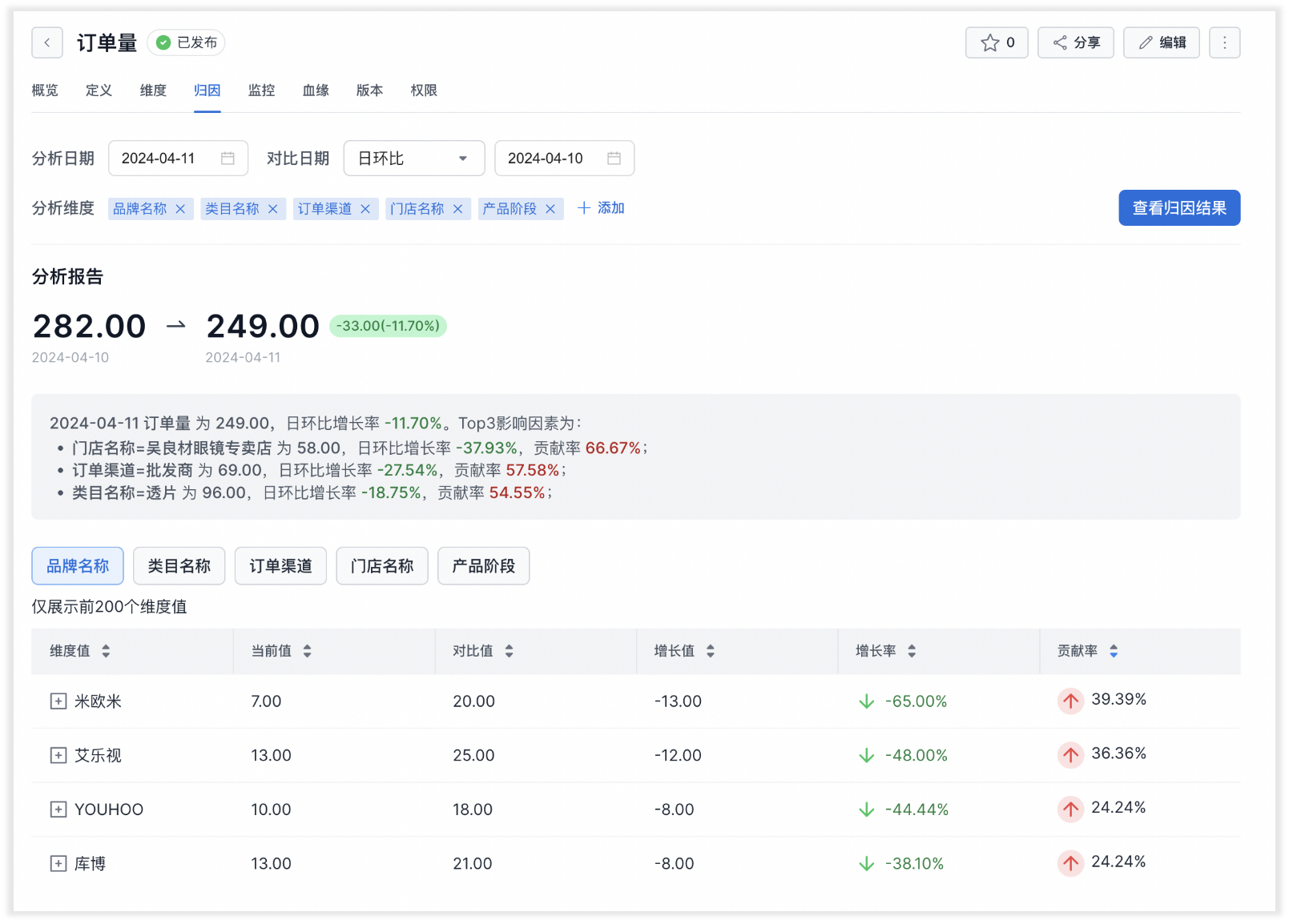Expand the 米欧米 brand row
The image size is (1289, 924).
(58, 701)
